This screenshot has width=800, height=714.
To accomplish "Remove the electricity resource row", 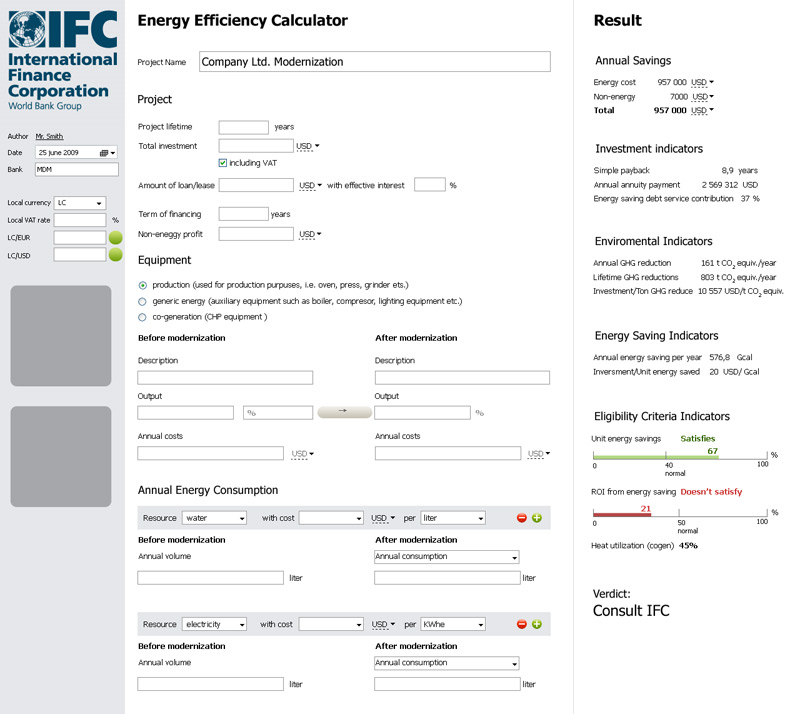I will click(521, 624).
